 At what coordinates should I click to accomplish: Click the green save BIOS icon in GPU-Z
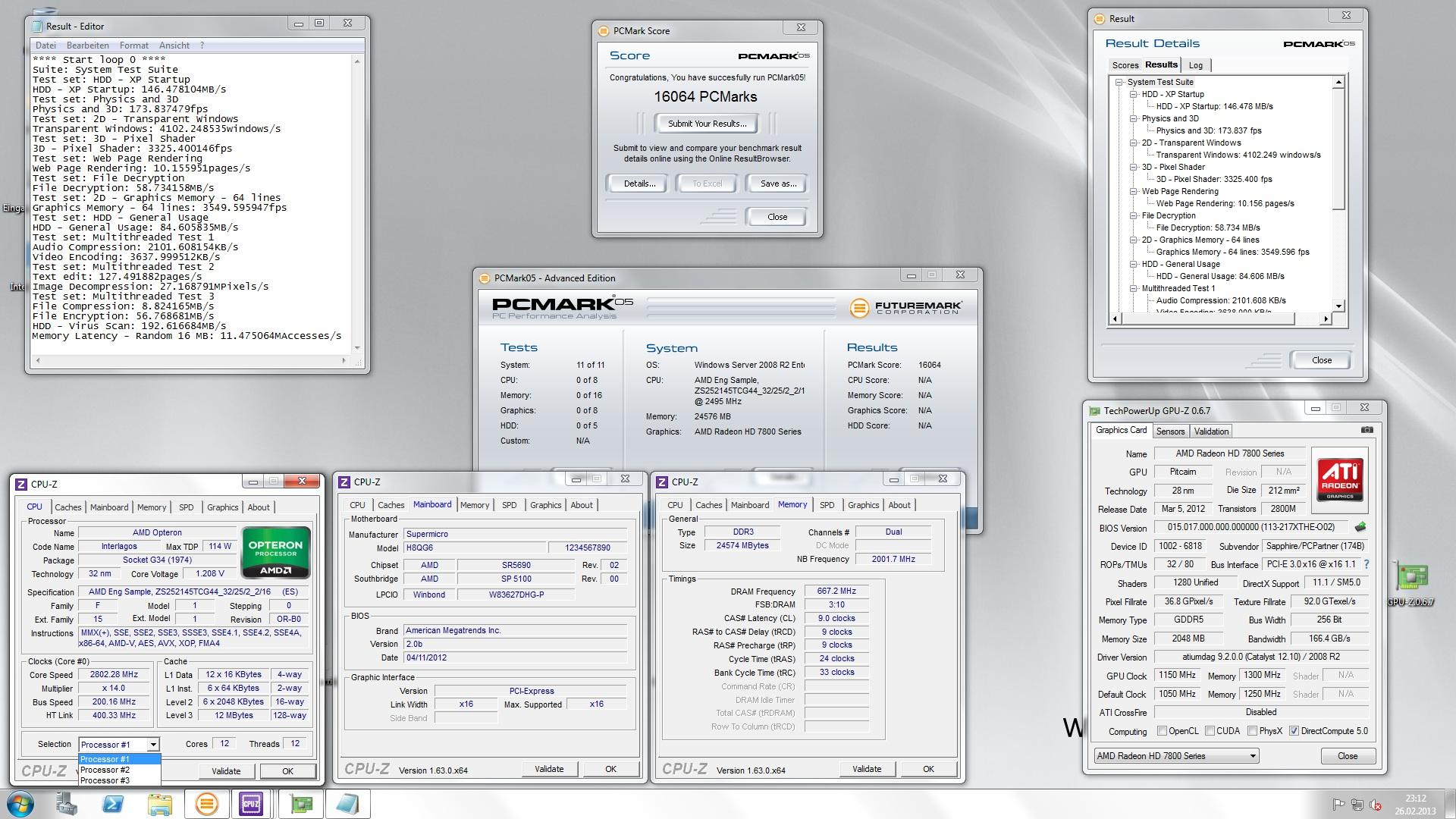point(1360,527)
